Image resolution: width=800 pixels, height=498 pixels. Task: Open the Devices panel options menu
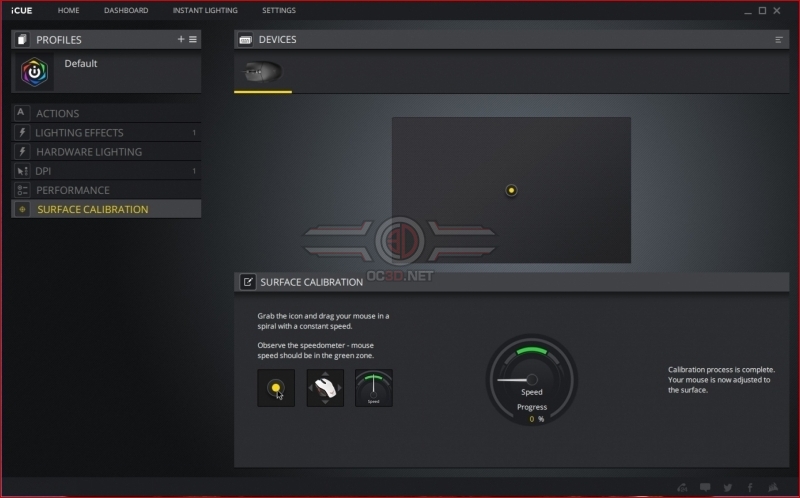779,39
